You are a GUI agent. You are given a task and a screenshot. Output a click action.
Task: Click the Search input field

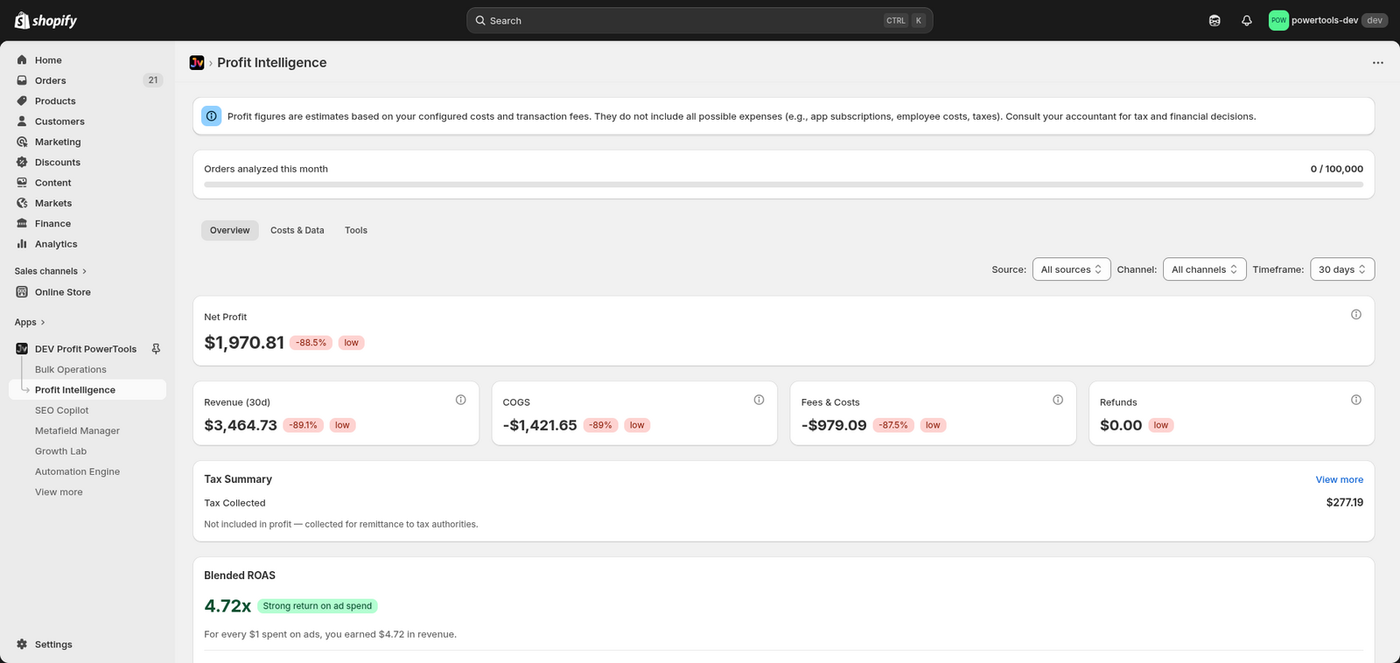coord(700,20)
